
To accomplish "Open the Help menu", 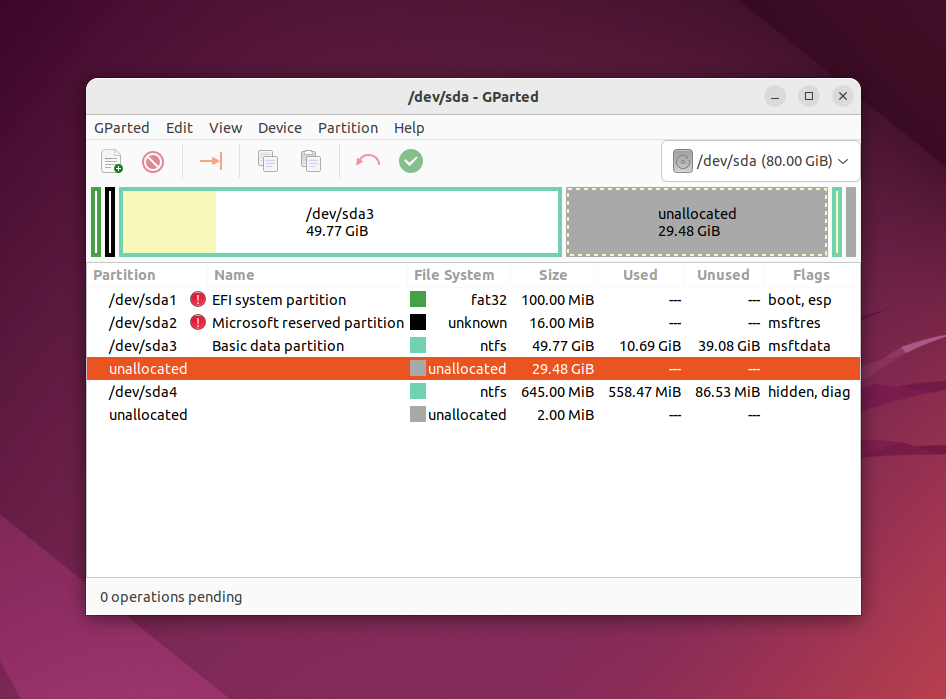I will tap(409, 128).
